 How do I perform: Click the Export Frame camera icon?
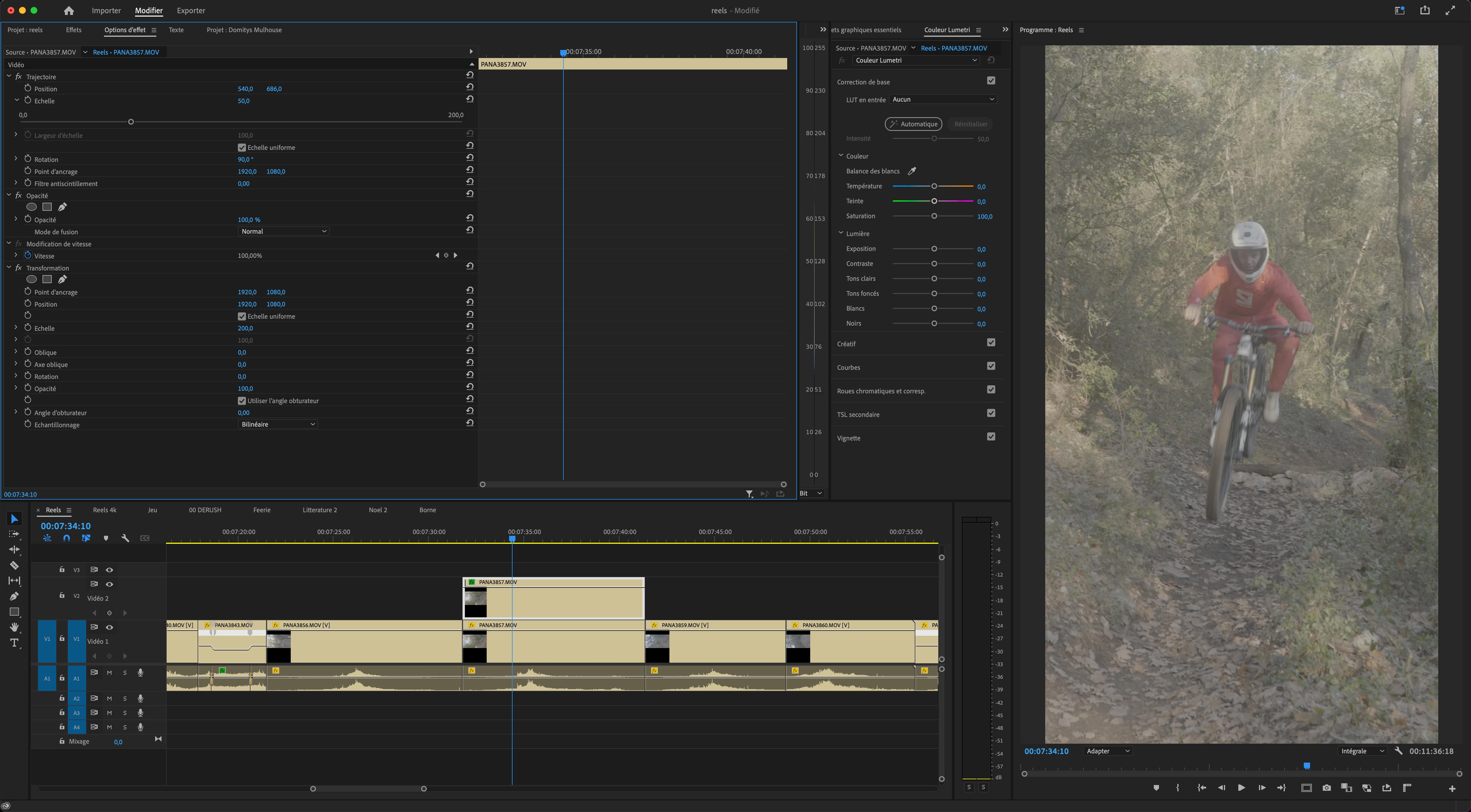click(x=1326, y=788)
